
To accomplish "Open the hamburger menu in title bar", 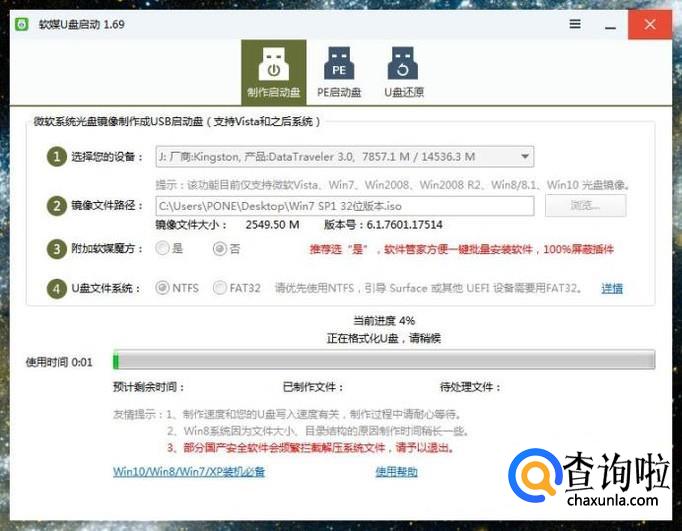I will tap(575, 24).
